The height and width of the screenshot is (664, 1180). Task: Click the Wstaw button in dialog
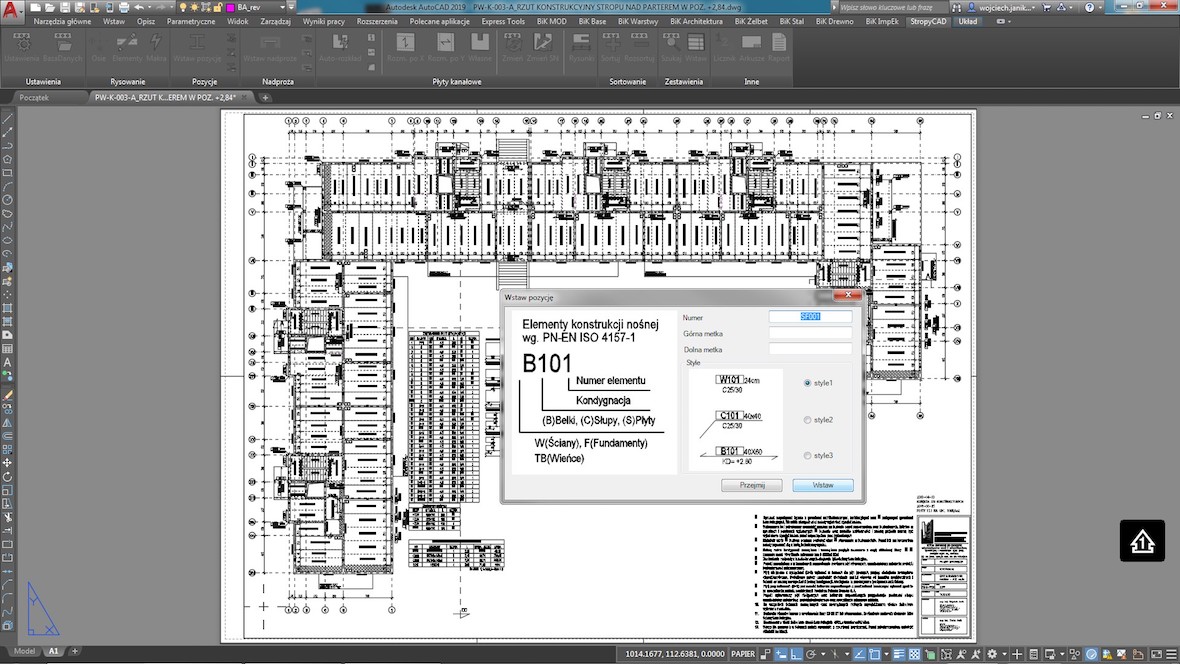click(823, 486)
